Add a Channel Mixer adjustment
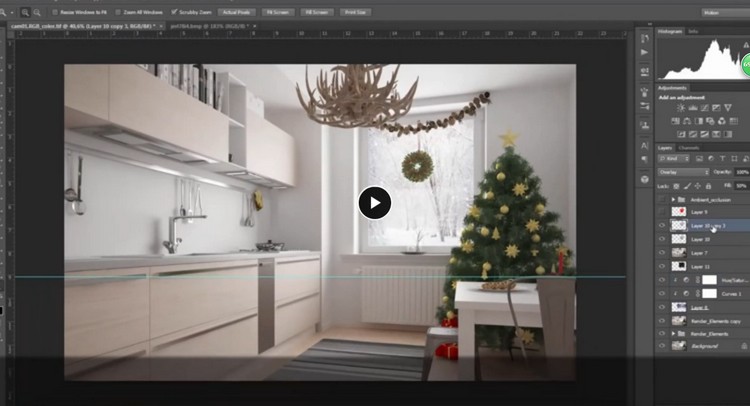Image resolution: width=750 pixels, height=406 pixels. click(x=722, y=121)
